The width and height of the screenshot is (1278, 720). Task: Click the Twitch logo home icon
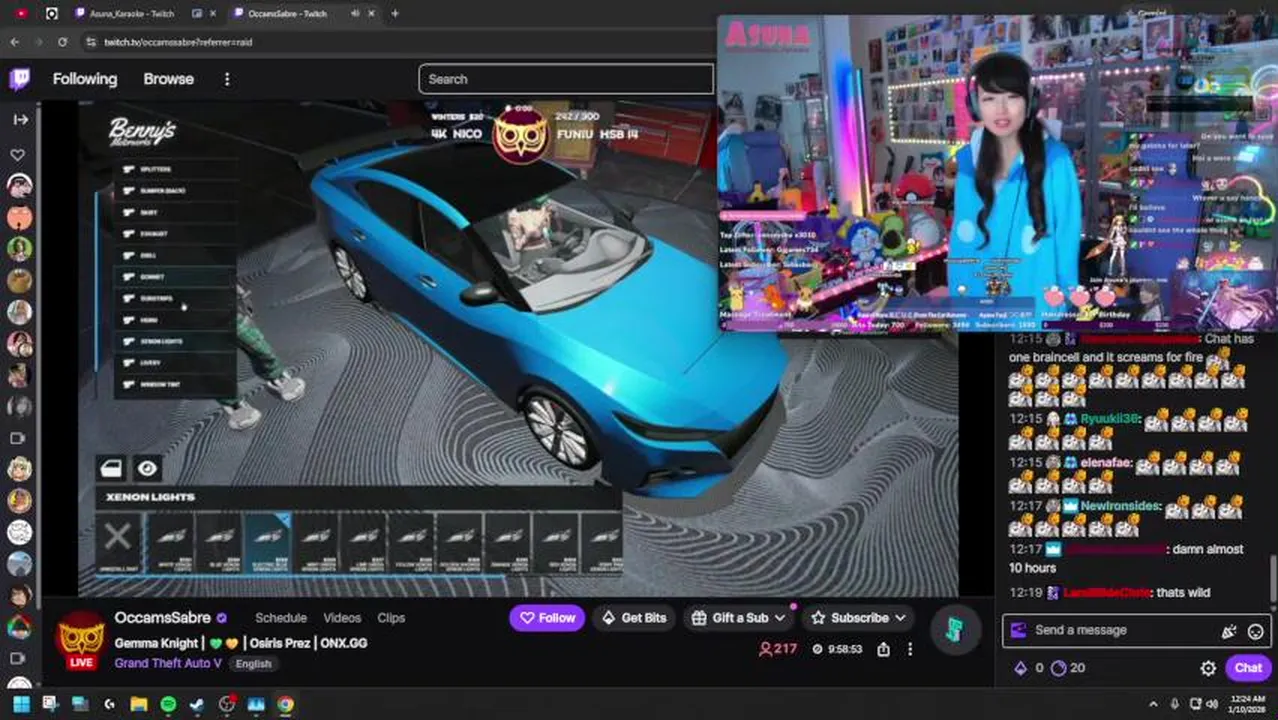[19, 80]
